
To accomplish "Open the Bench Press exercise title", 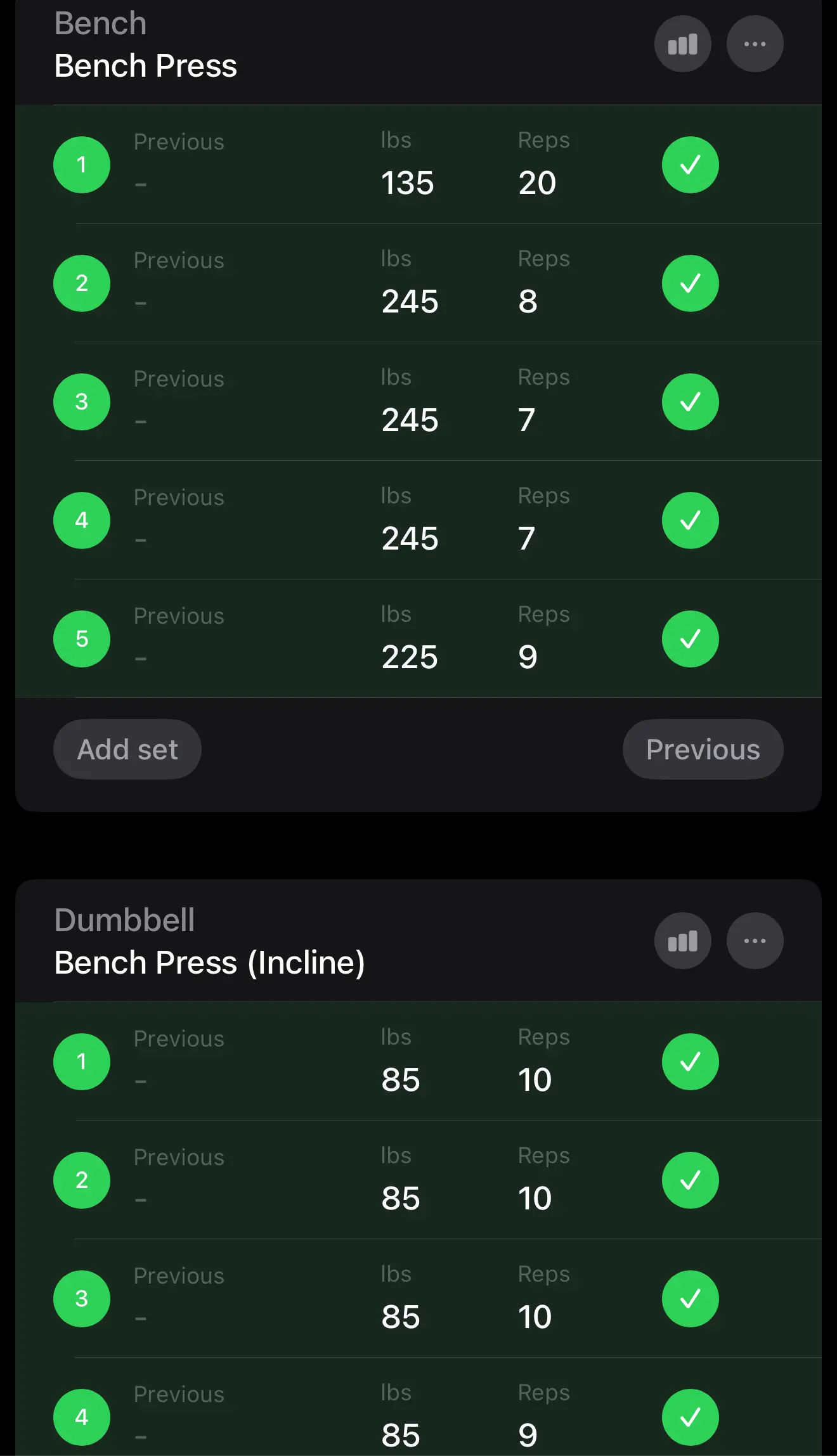I will (x=146, y=66).
